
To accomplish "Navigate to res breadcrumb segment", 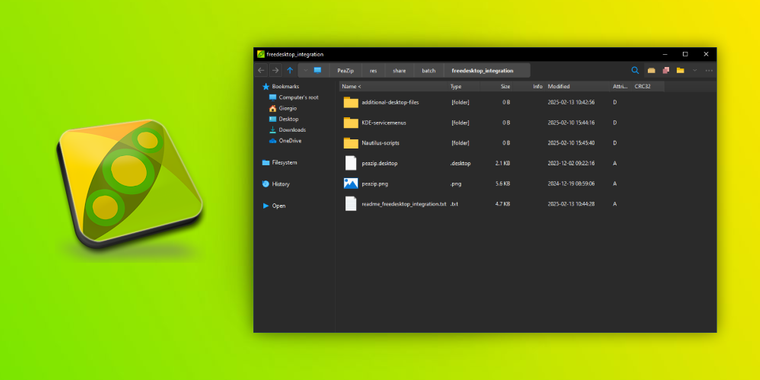I will tap(373, 71).
